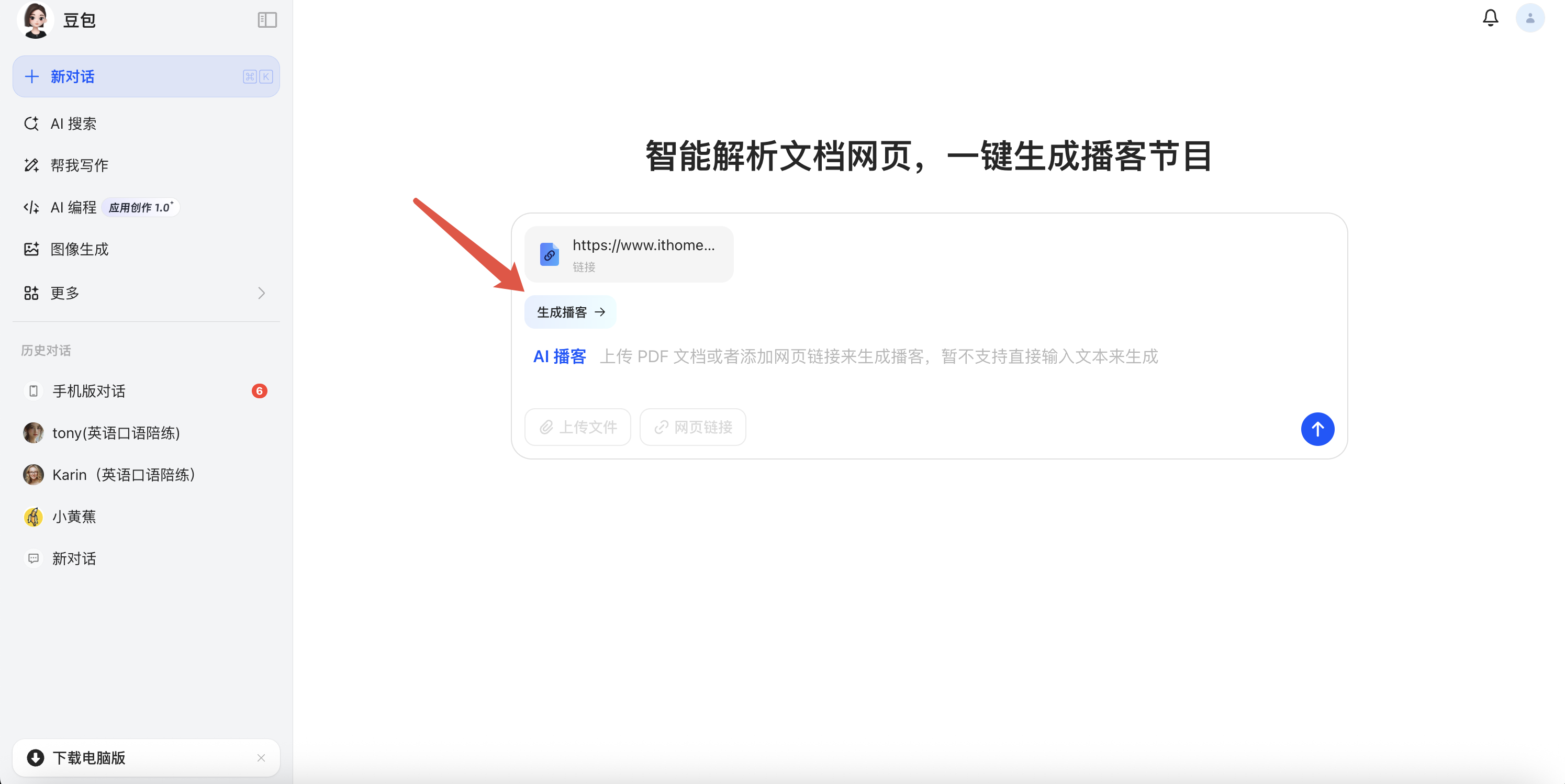Dismiss the 下载电脑版 banner
Image resolution: width=1565 pixels, height=784 pixels.
tap(261, 758)
